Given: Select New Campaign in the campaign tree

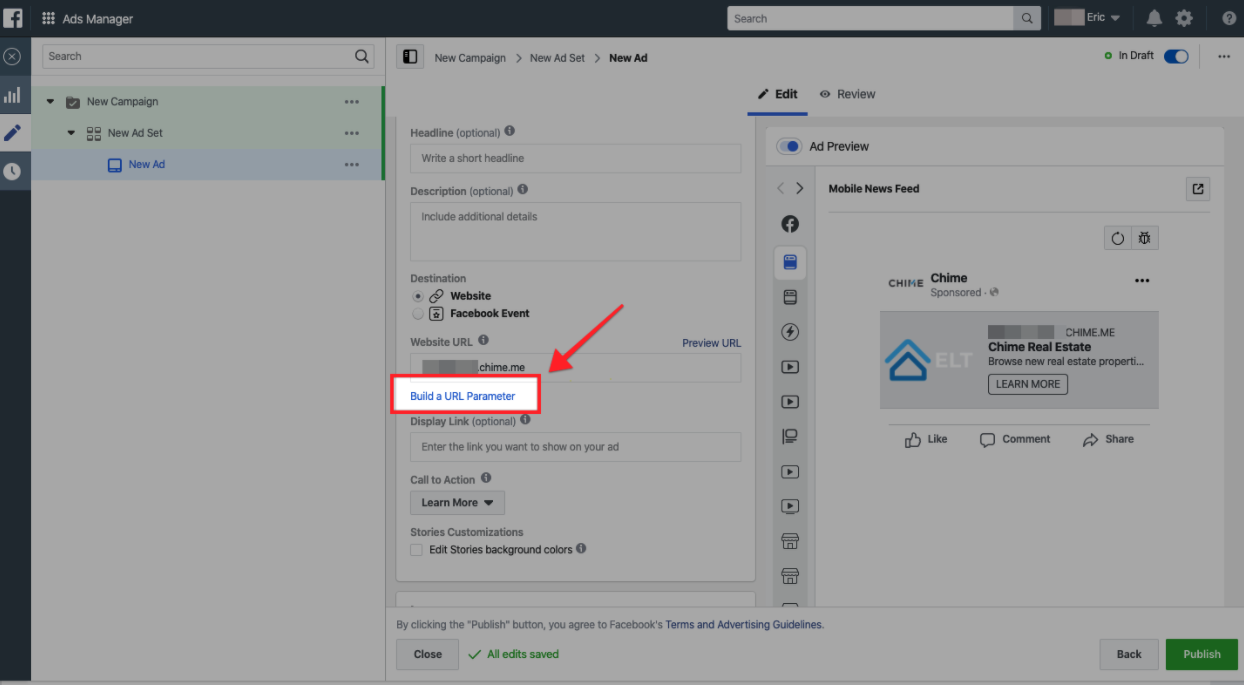Looking at the screenshot, I should [122, 101].
